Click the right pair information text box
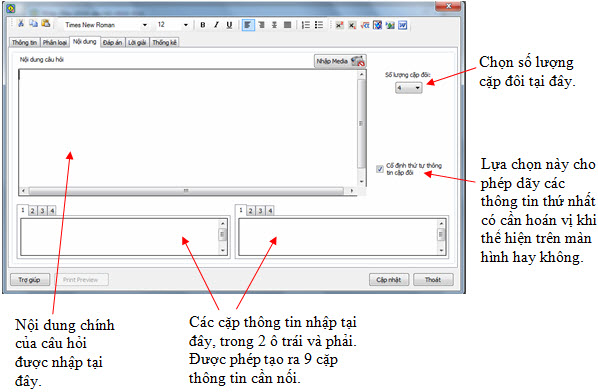 click(x=338, y=236)
